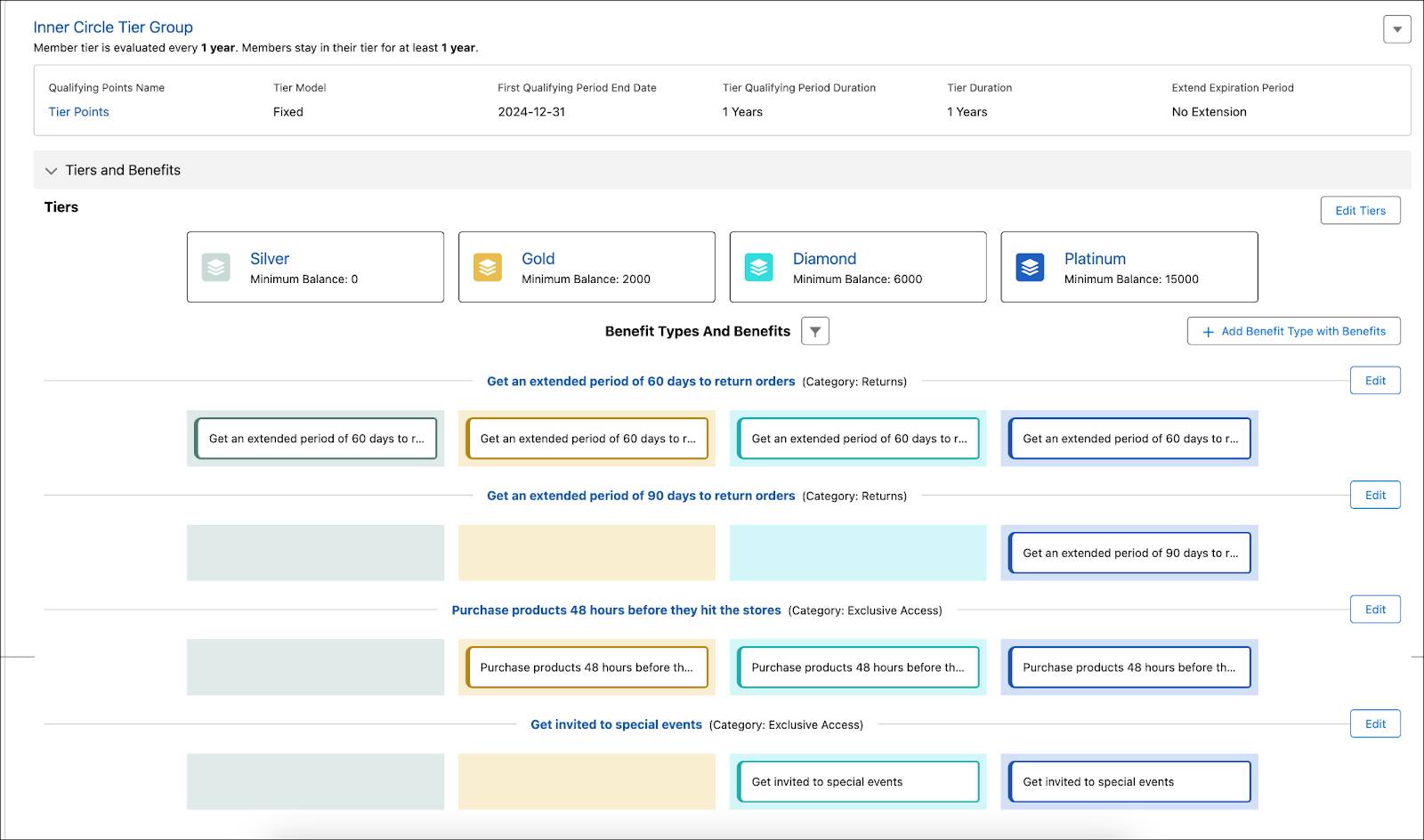The width and height of the screenshot is (1424, 840).
Task: Open the Inner Circle Tier Group title link
Action: (113, 28)
